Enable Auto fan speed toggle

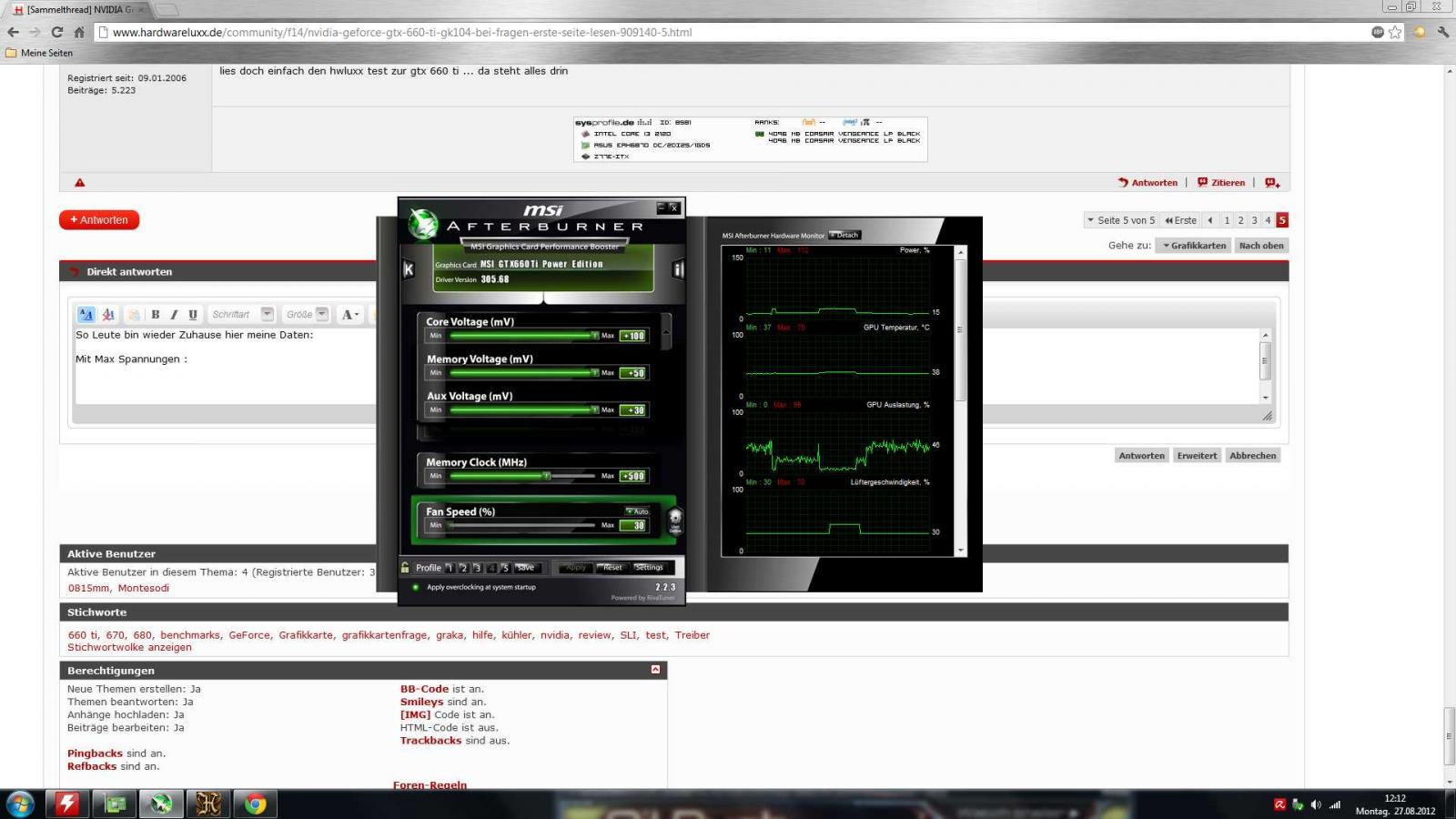(638, 511)
